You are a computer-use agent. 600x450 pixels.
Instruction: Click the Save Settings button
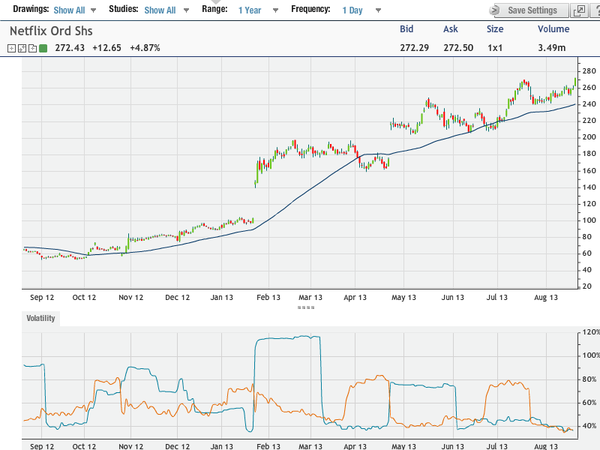tap(532, 10)
